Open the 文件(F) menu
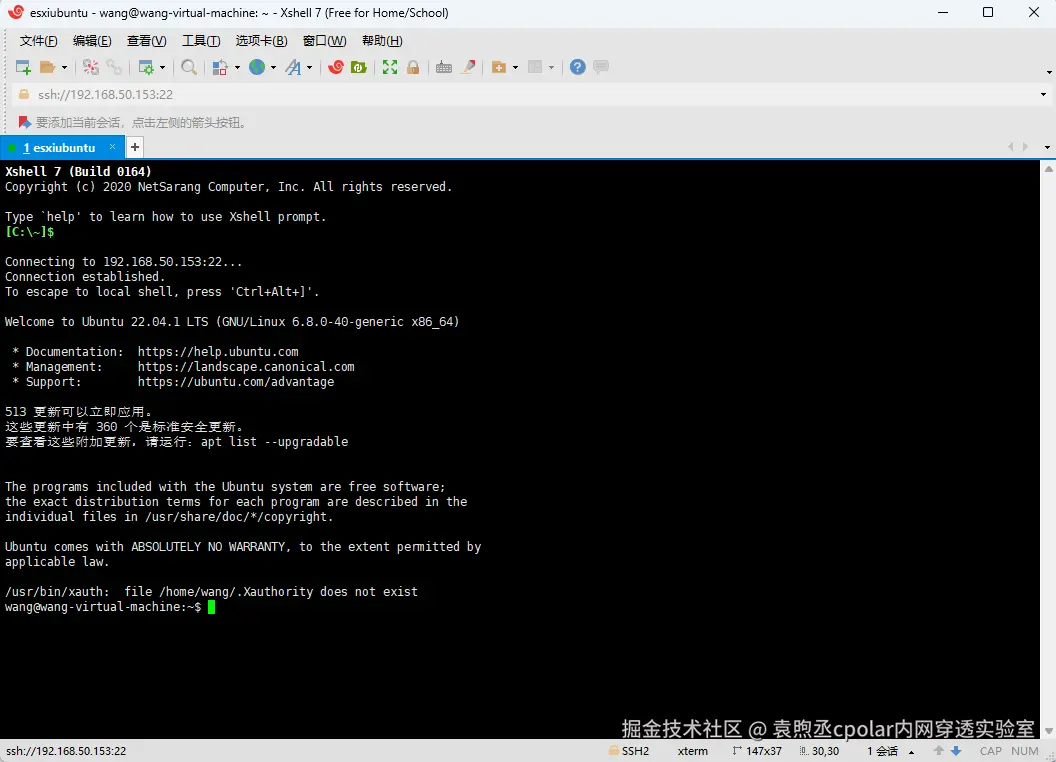Image resolution: width=1056 pixels, height=762 pixels. [38, 40]
